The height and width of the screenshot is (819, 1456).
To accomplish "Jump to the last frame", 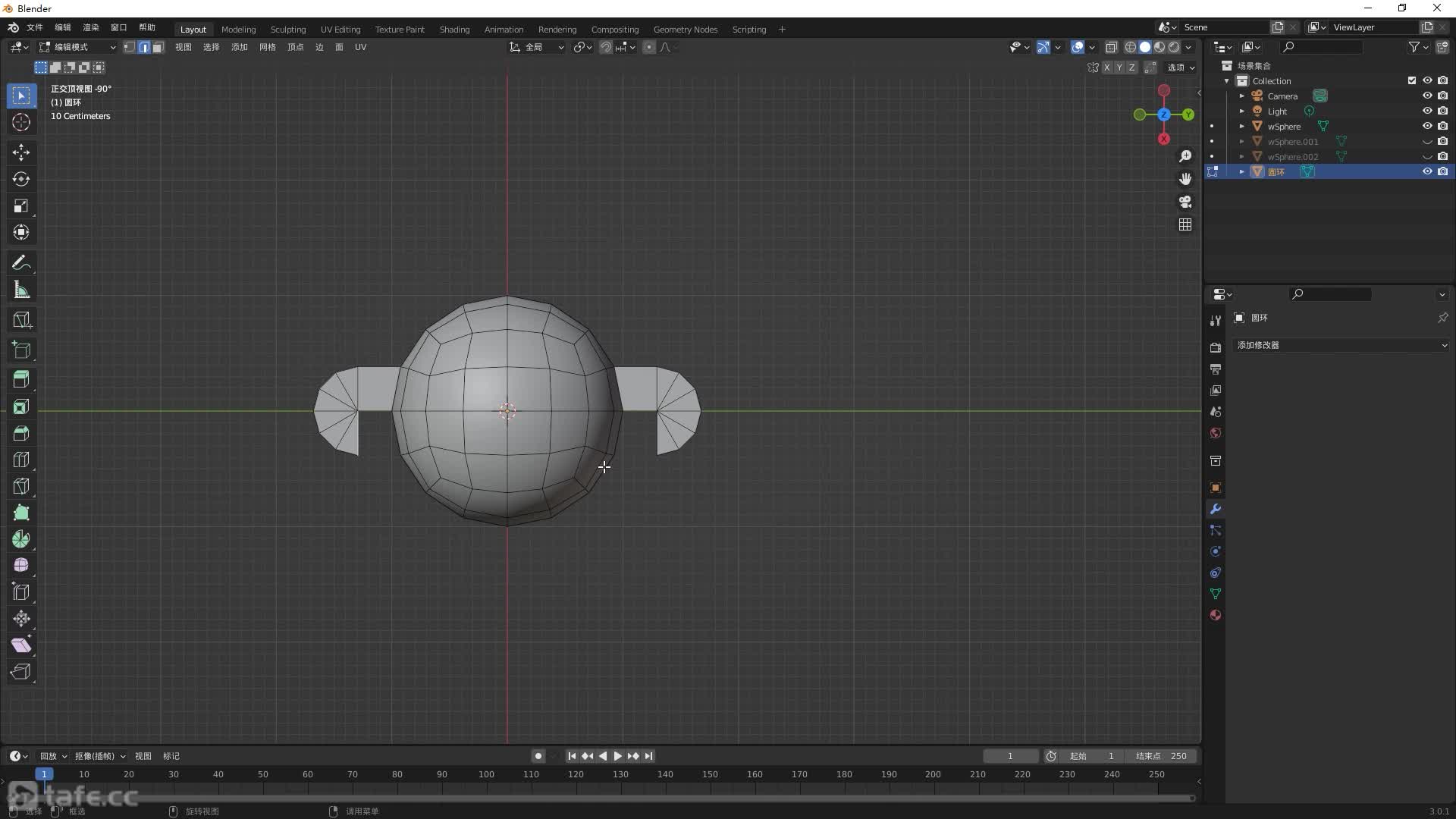I will 648,756.
